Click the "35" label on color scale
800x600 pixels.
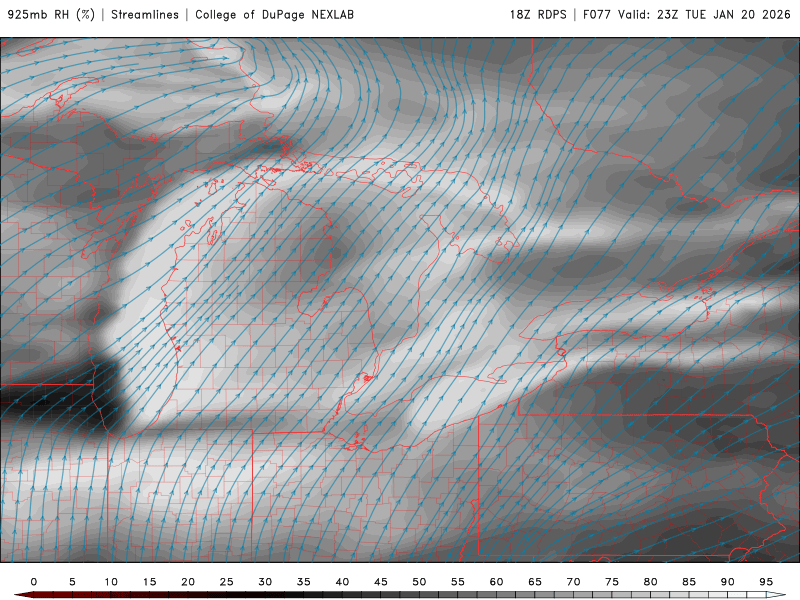tap(304, 582)
